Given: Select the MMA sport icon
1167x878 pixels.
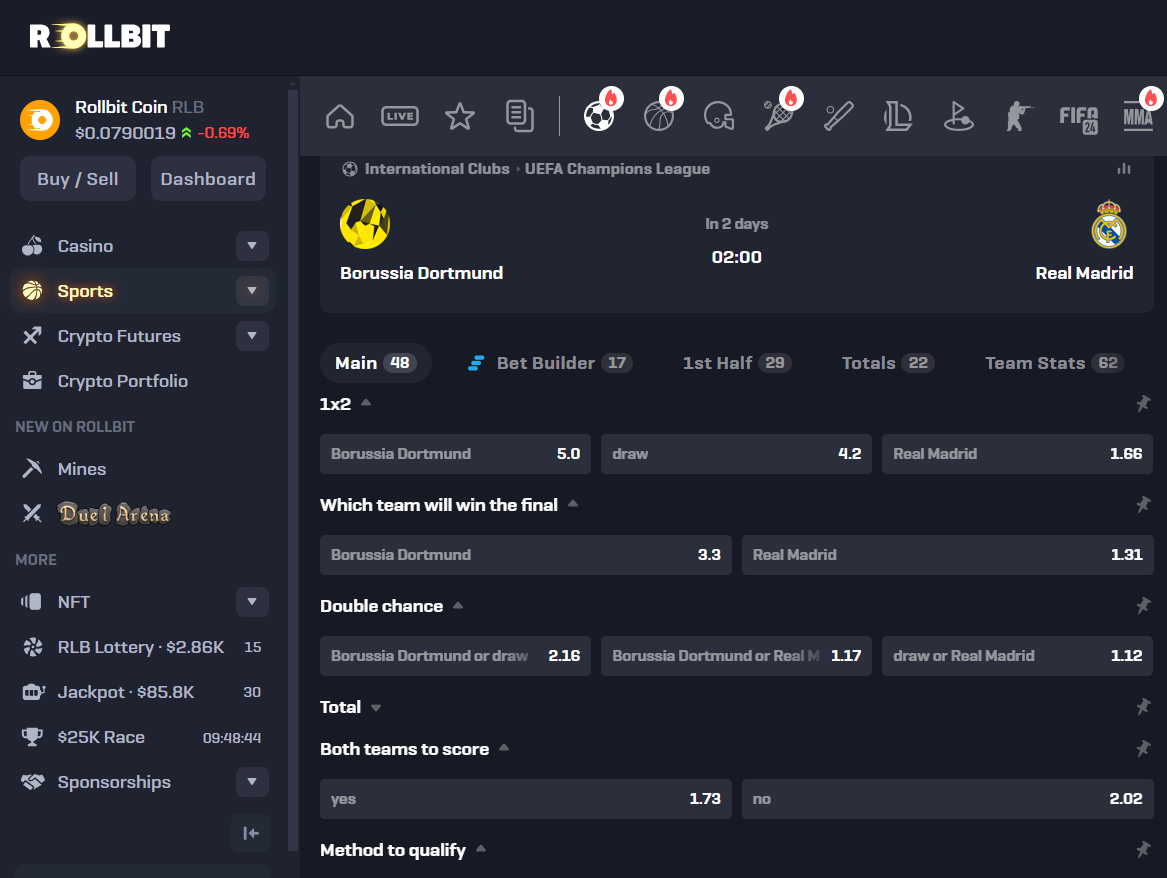Looking at the screenshot, I should tap(1138, 117).
